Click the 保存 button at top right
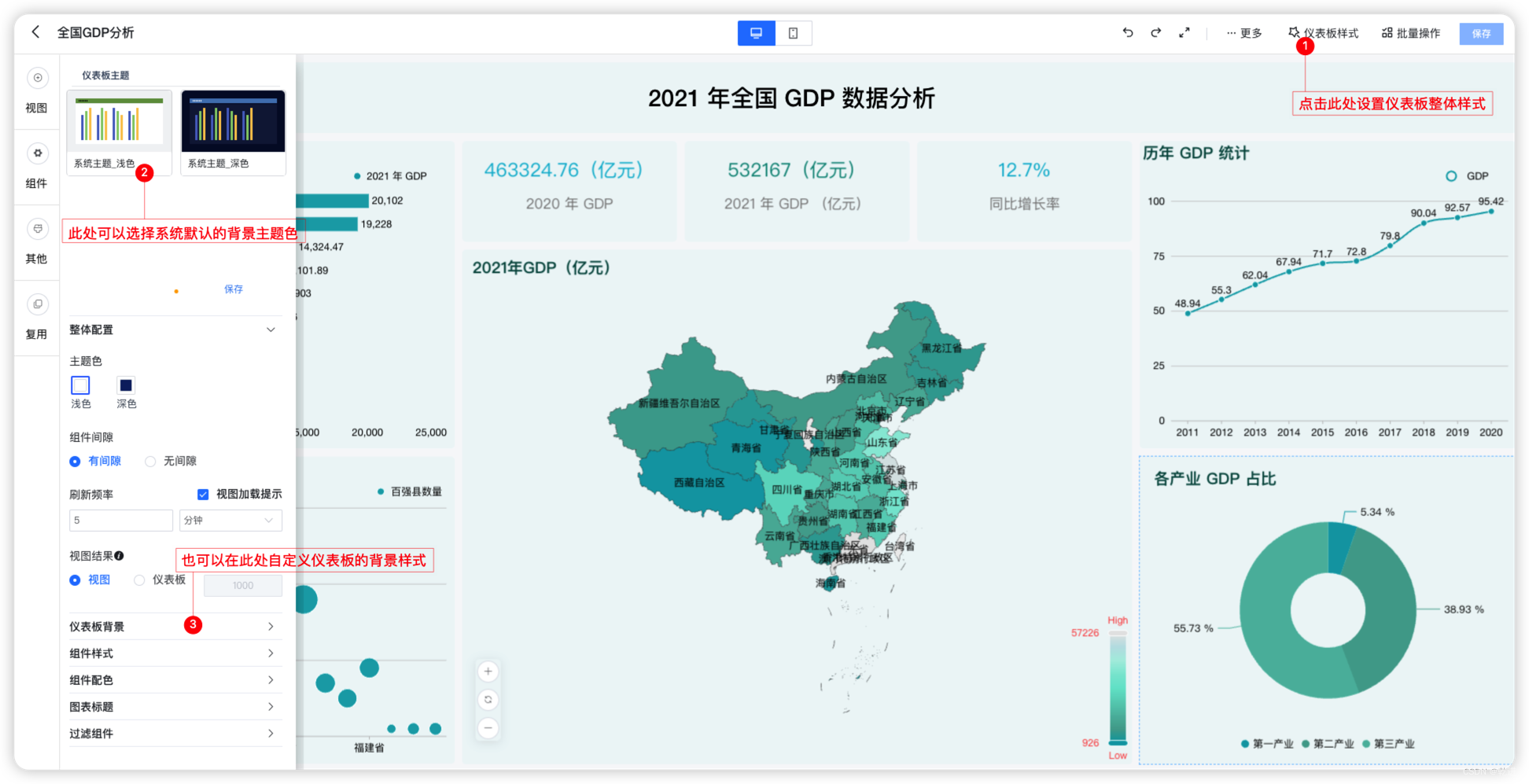The height and width of the screenshot is (784, 1529). [1481, 33]
